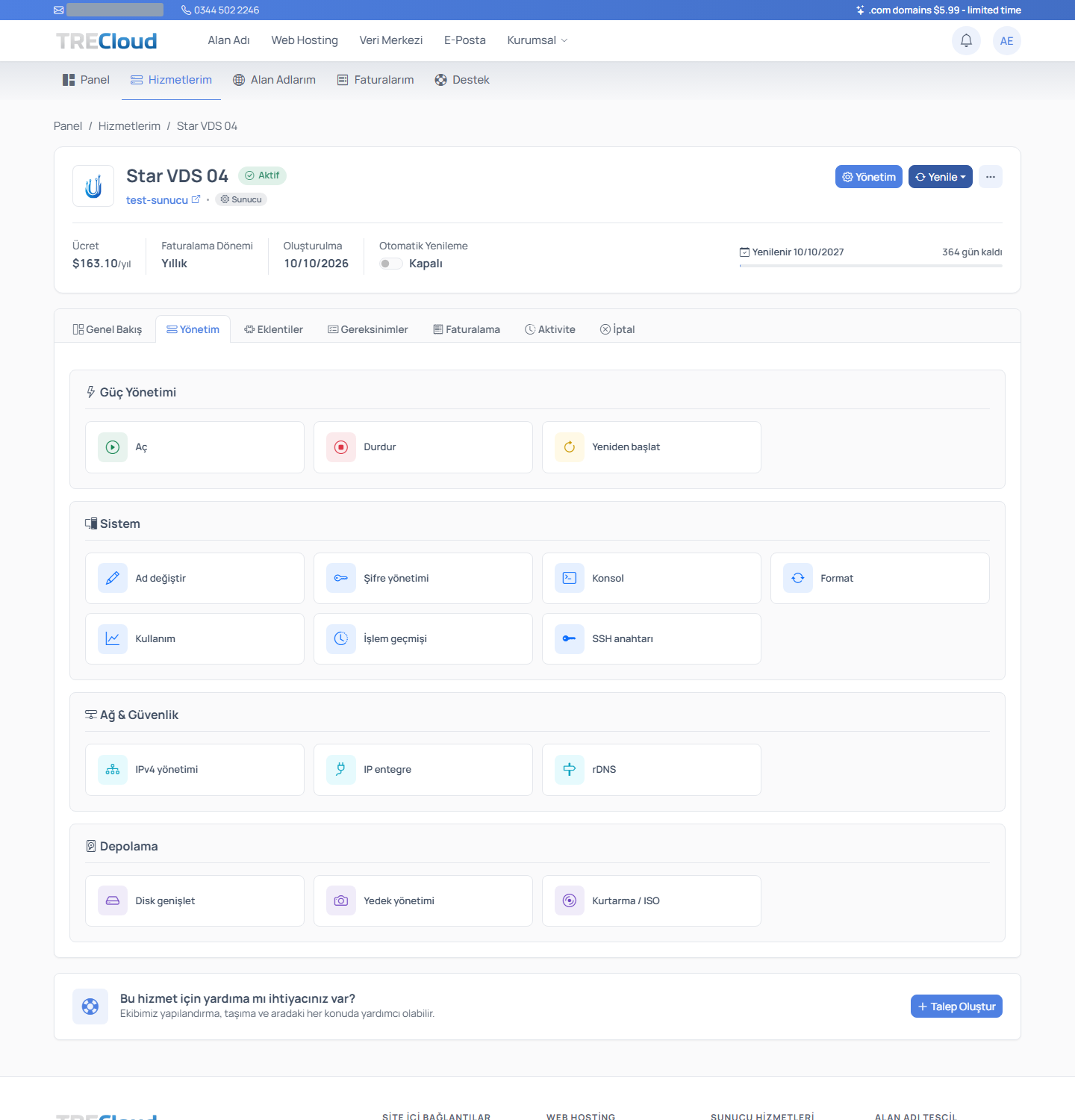Click the blue Yönetim button
1075x1120 pixels.
coord(869,177)
